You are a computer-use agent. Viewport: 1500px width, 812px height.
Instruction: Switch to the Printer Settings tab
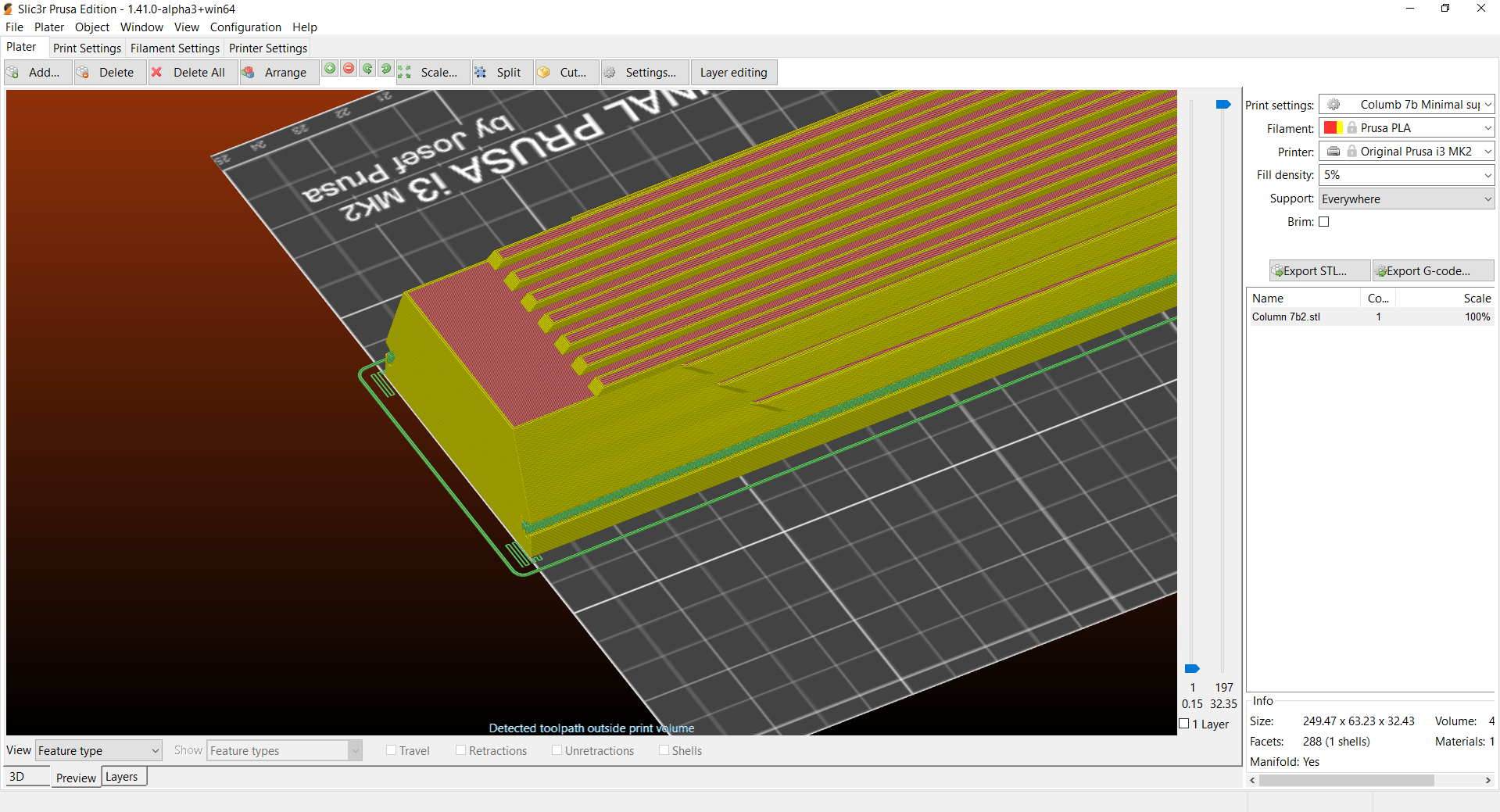[268, 48]
